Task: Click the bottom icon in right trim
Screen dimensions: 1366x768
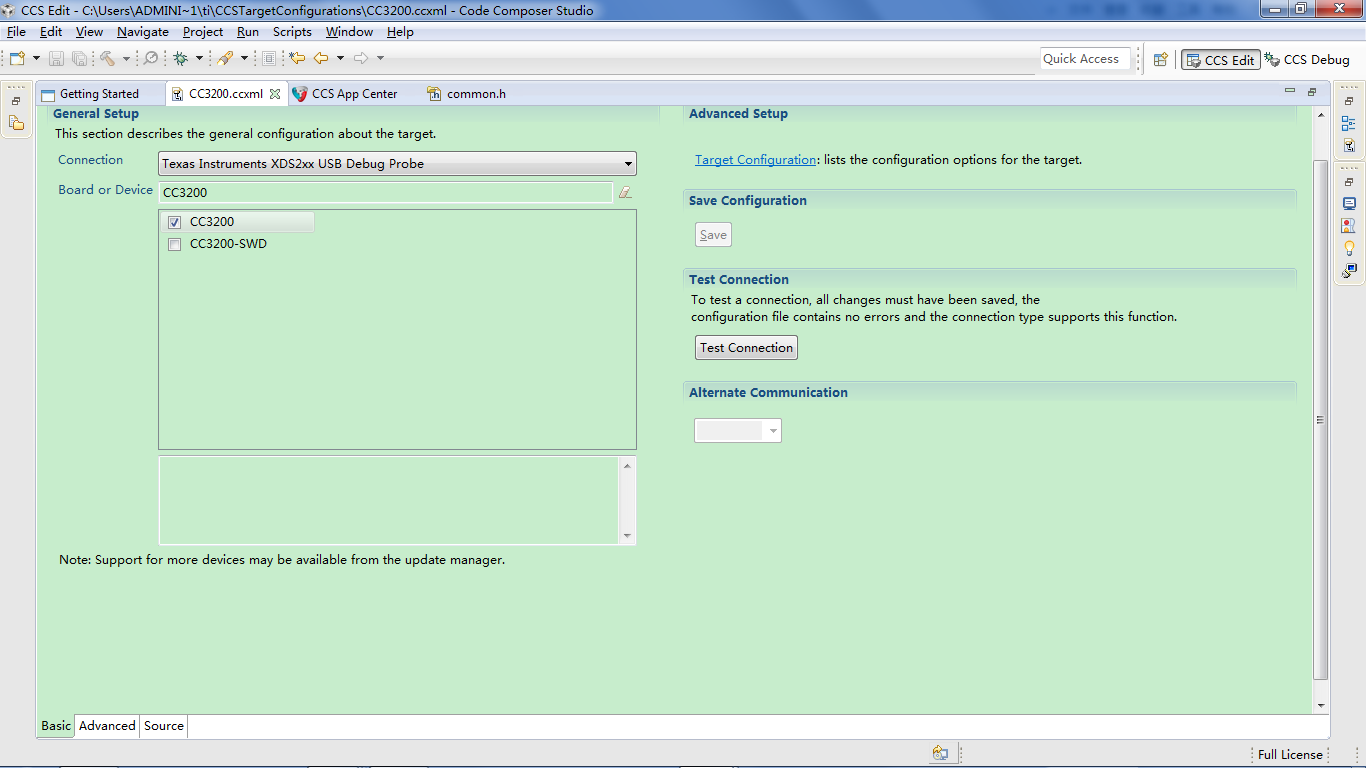Action: point(1349,270)
